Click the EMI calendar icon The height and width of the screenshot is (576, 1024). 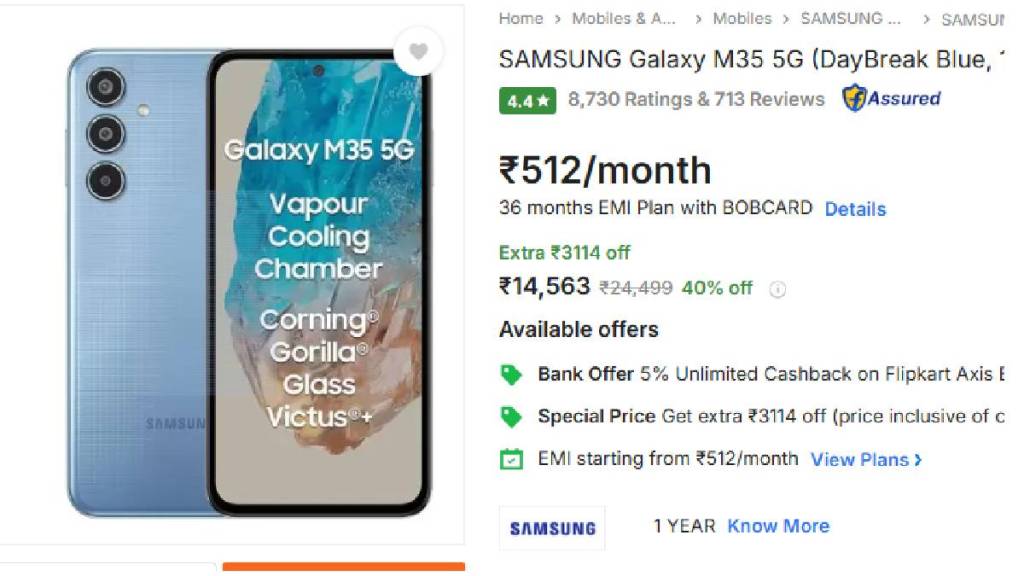pyautogui.click(x=511, y=459)
